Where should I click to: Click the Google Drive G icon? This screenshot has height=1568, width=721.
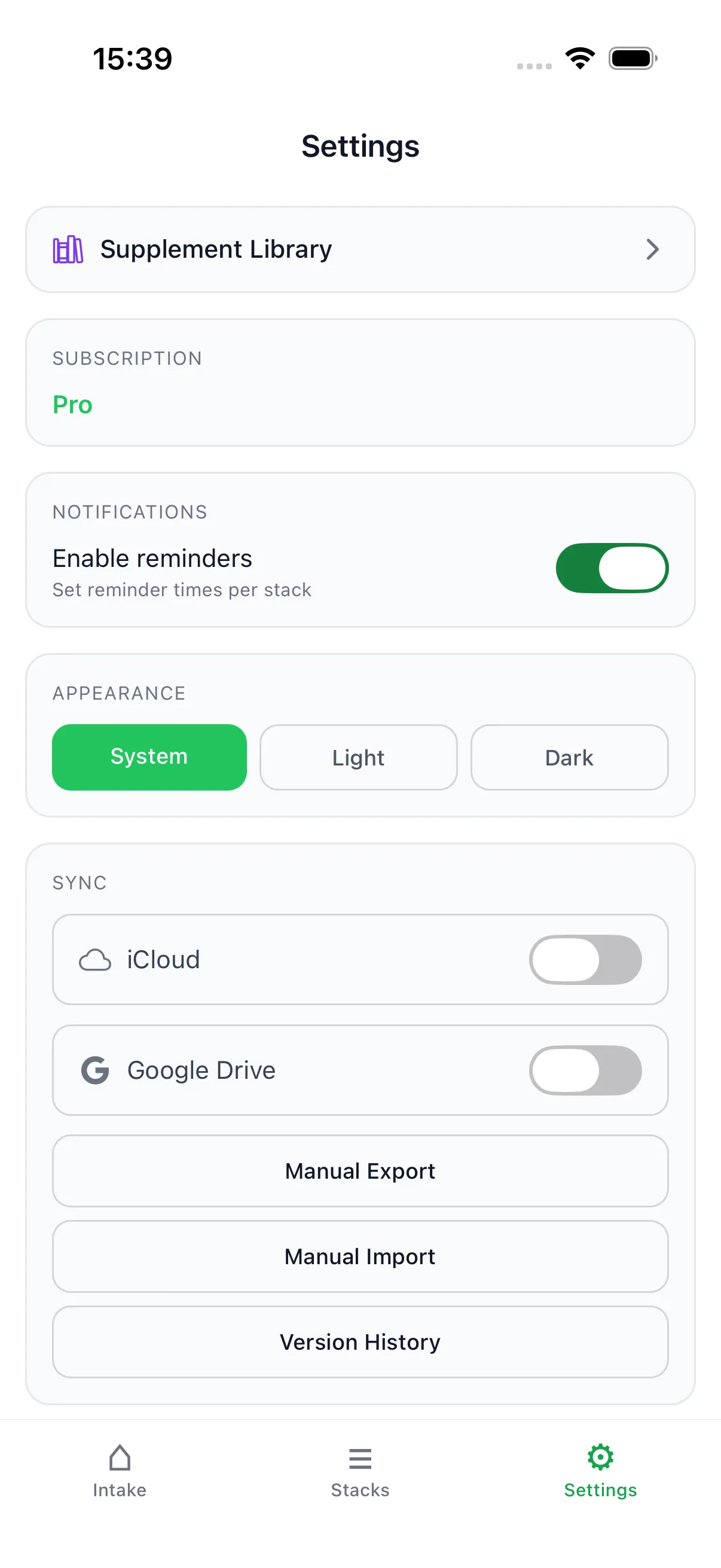94,1069
